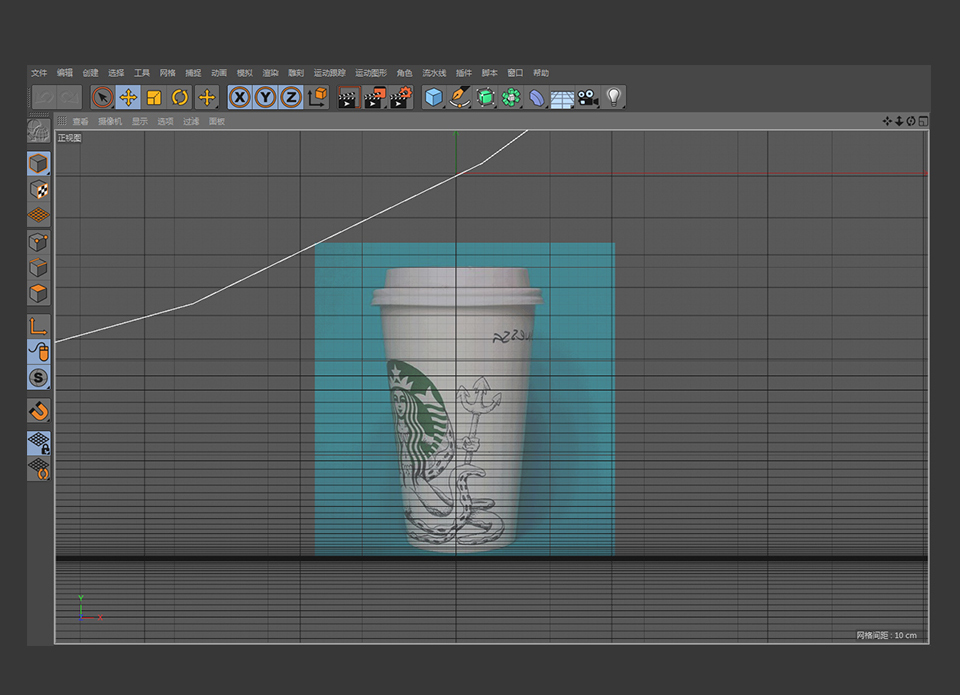The image size is (960, 695).
Task: Open the 雕刻 menu
Action: tap(296, 73)
